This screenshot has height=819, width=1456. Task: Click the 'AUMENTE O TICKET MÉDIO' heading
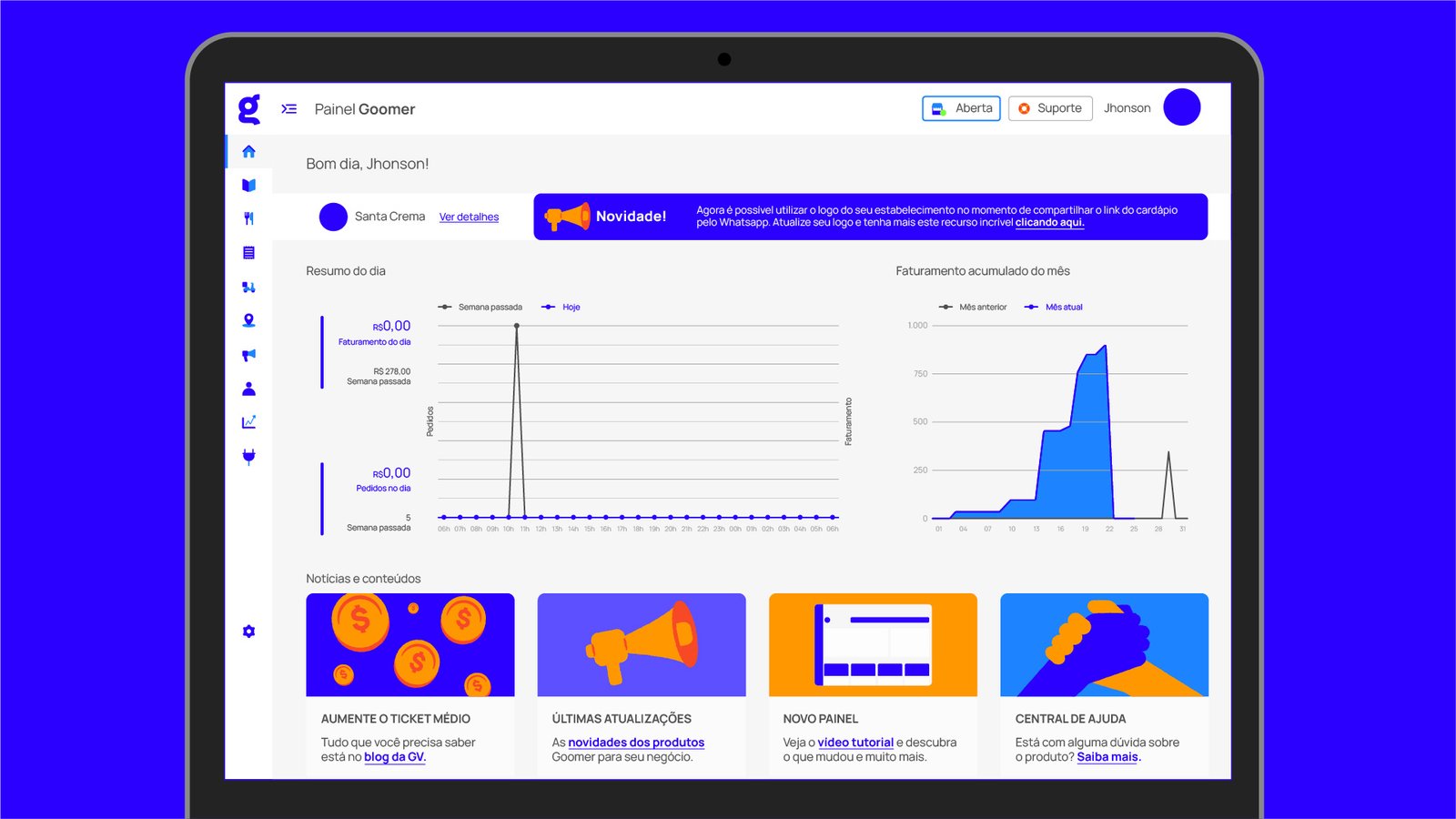pos(396,719)
